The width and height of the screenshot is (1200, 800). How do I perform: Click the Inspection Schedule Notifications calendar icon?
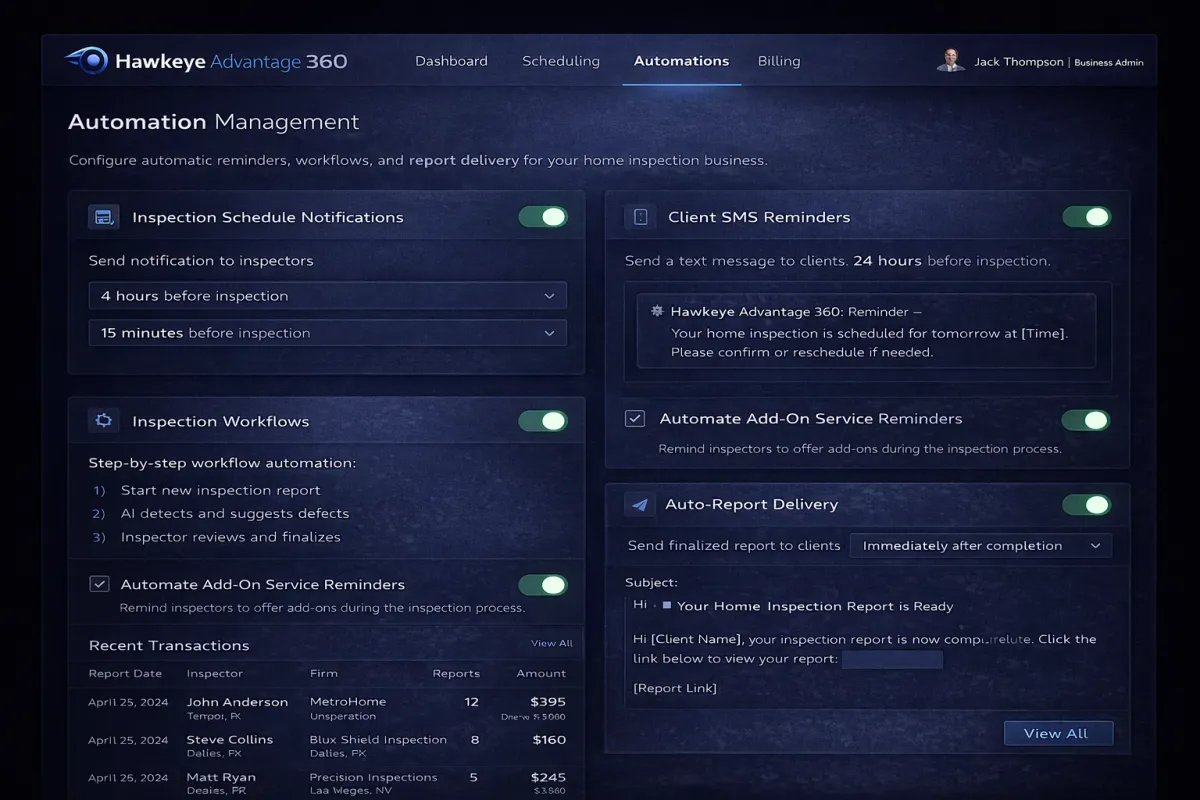coord(103,217)
